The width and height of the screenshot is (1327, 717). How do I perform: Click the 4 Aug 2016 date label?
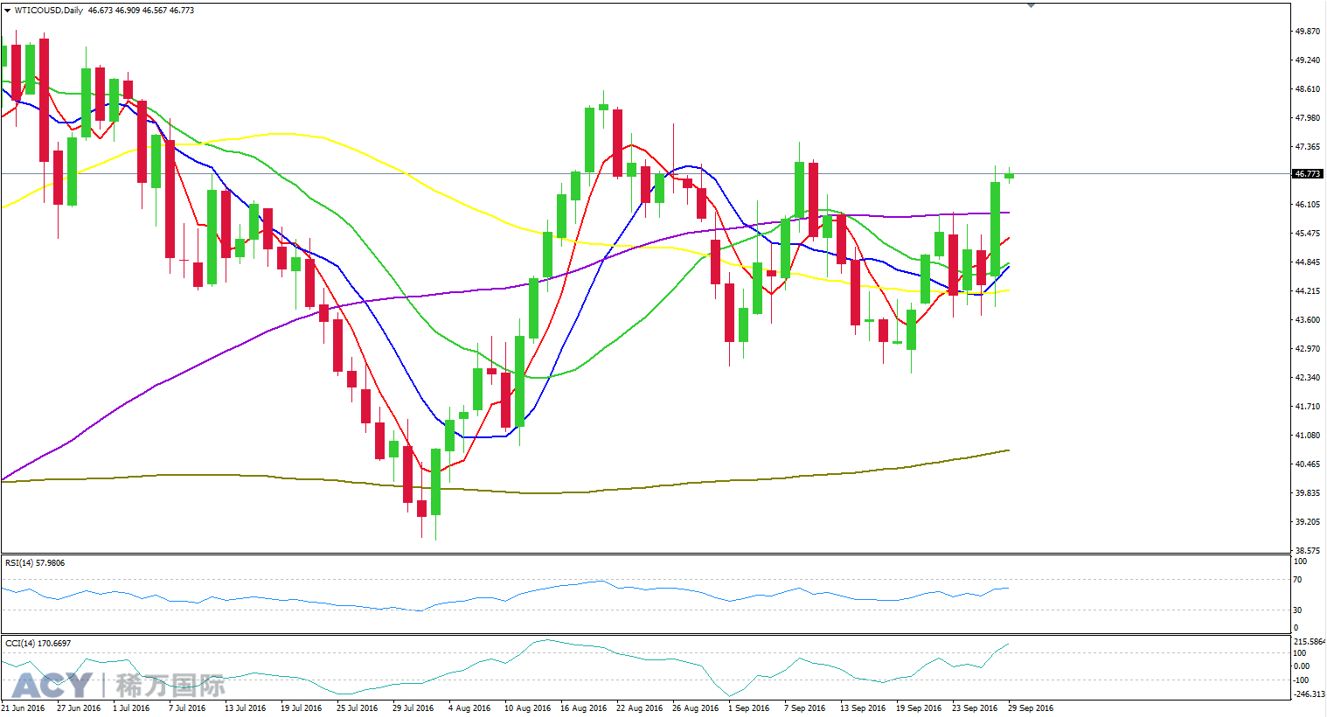pyautogui.click(x=471, y=708)
